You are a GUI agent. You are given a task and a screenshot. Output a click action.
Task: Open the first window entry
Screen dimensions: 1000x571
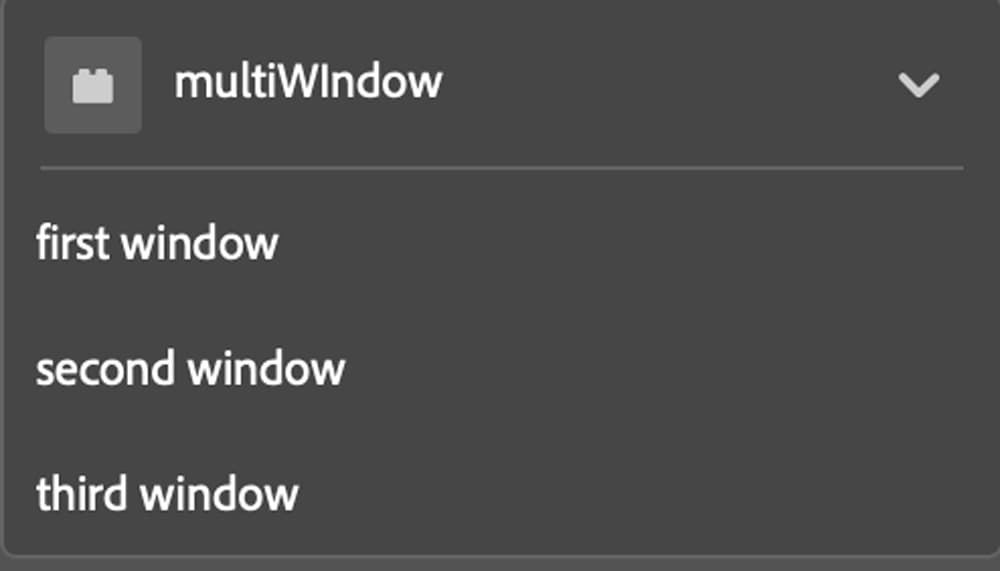tap(157, 243)
